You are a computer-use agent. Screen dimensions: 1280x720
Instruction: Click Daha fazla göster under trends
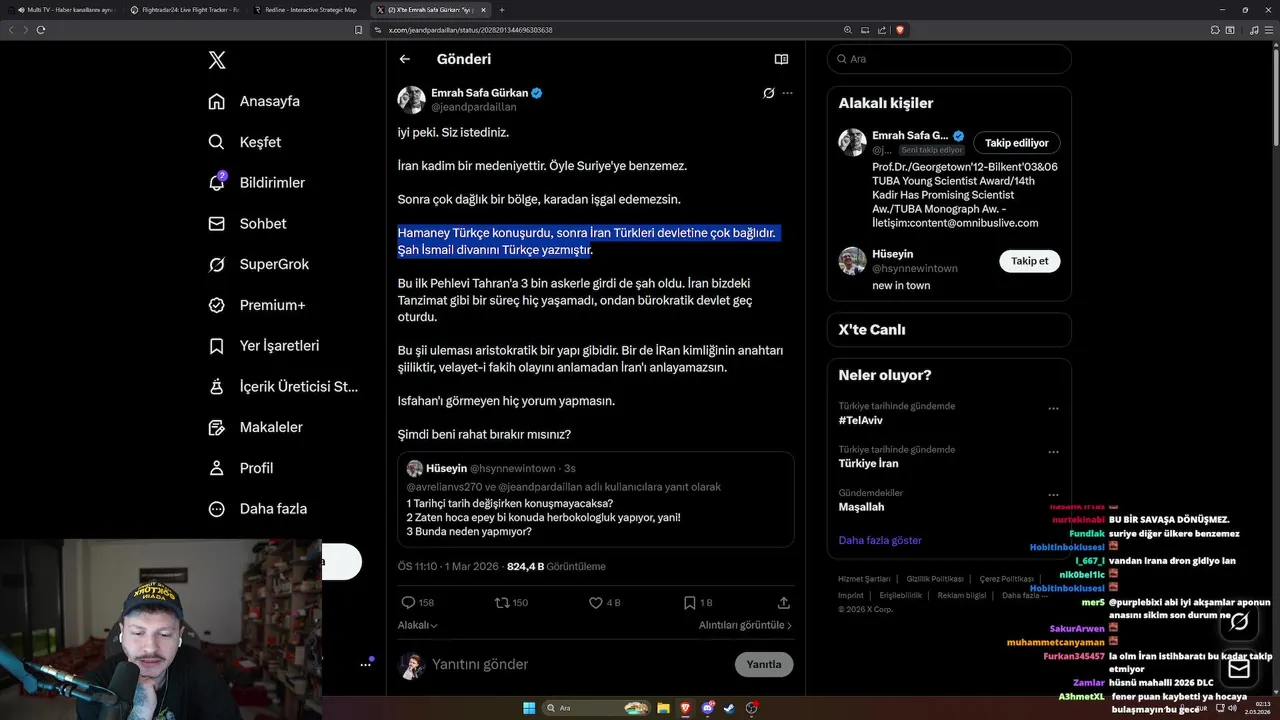tap(880, 540)
